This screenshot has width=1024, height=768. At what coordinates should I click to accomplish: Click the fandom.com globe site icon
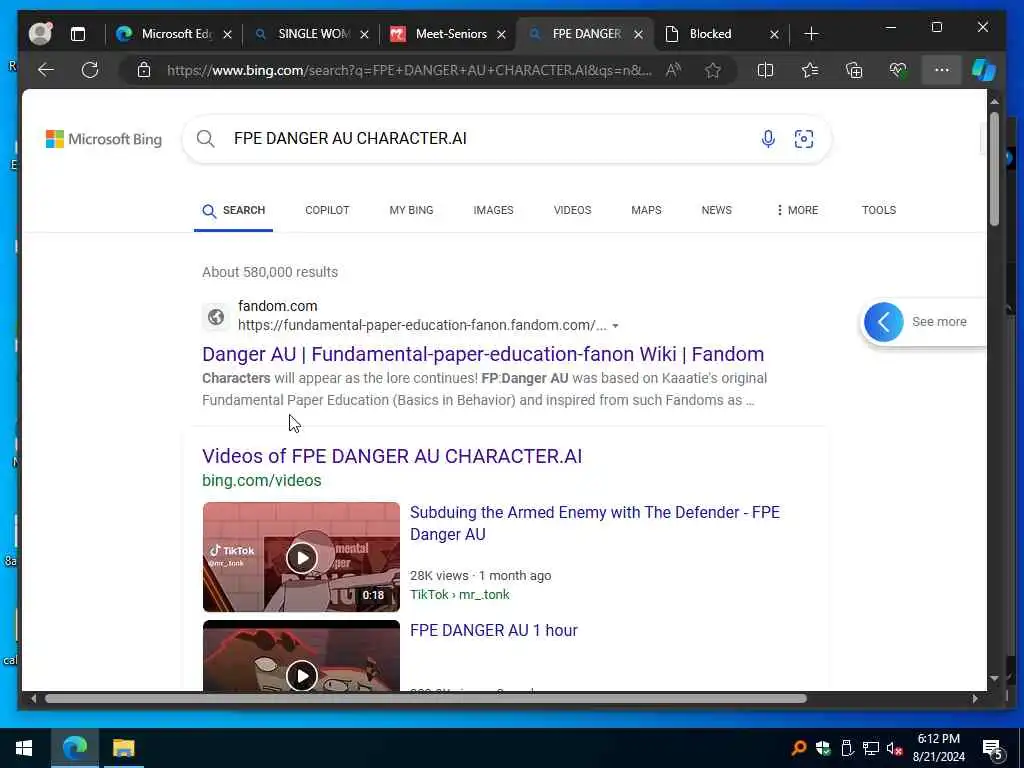(216, 317)
